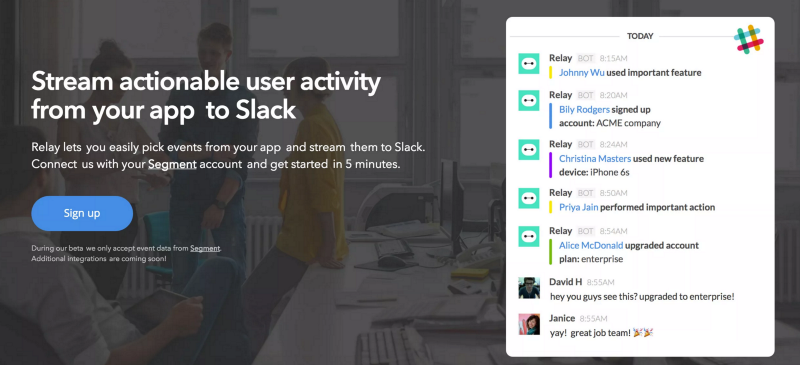This screenshot has height=365, width=800.
Task: Click the TODAY date divider label
Action: (640, 36)
